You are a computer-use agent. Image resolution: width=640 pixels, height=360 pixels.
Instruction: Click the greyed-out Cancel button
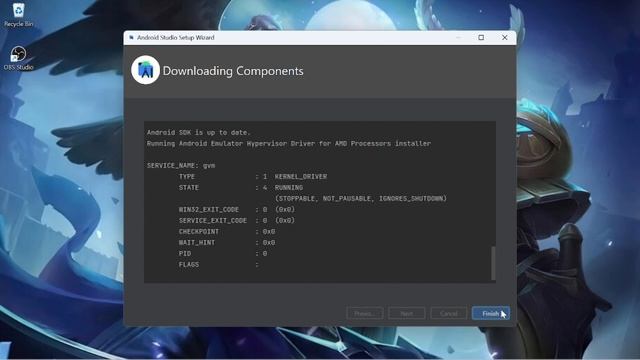(449, 313)
